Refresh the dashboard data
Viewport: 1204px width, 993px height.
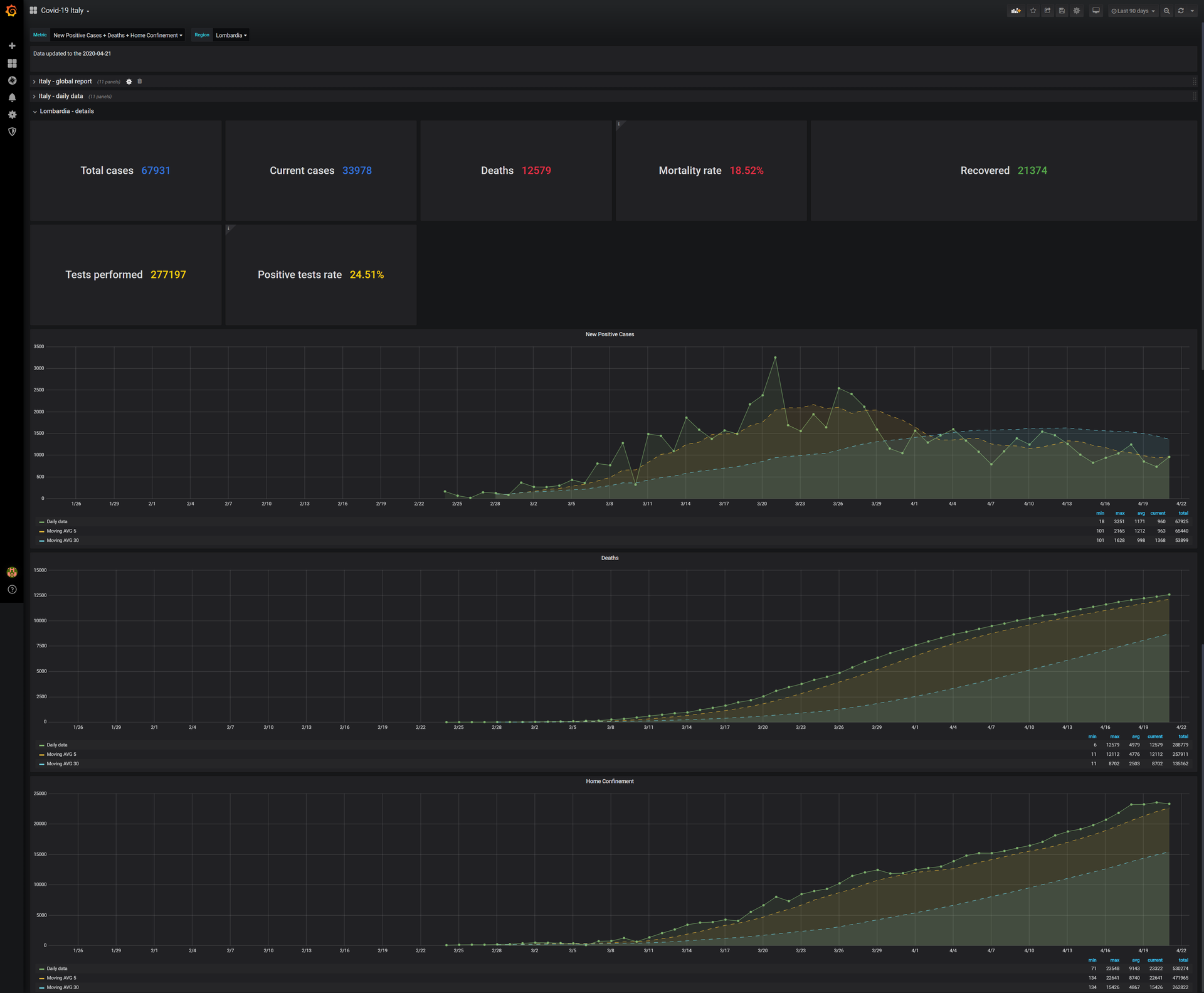[1181, 11]
